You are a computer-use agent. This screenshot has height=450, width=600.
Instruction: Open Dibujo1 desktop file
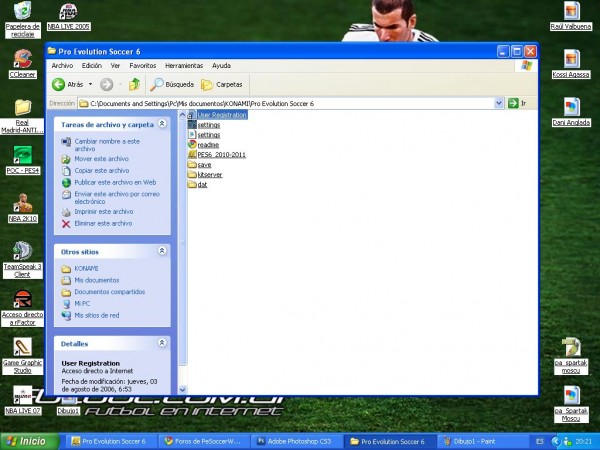coord(68,406)
